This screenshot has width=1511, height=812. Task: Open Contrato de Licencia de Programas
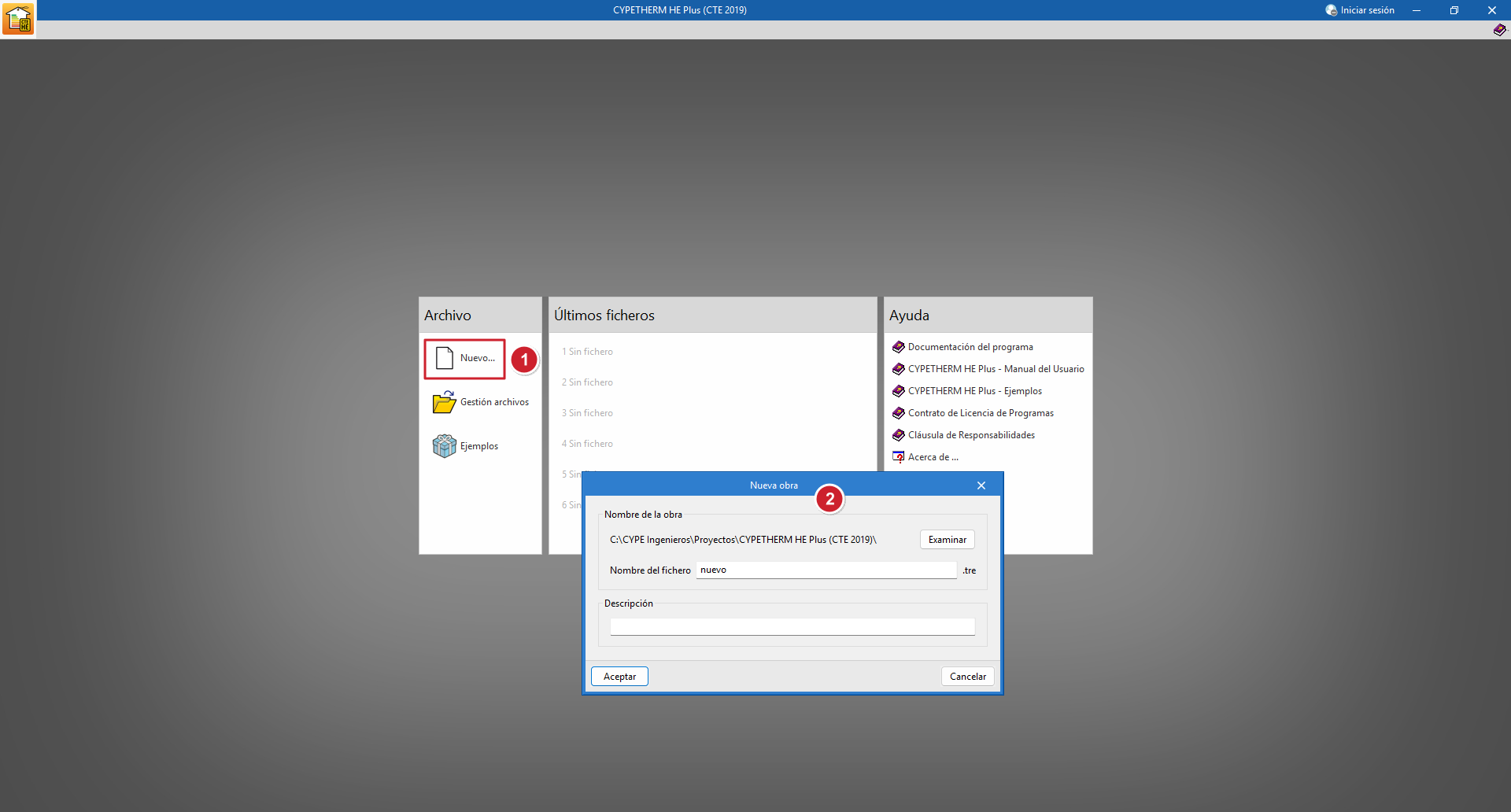coord(980,413)
